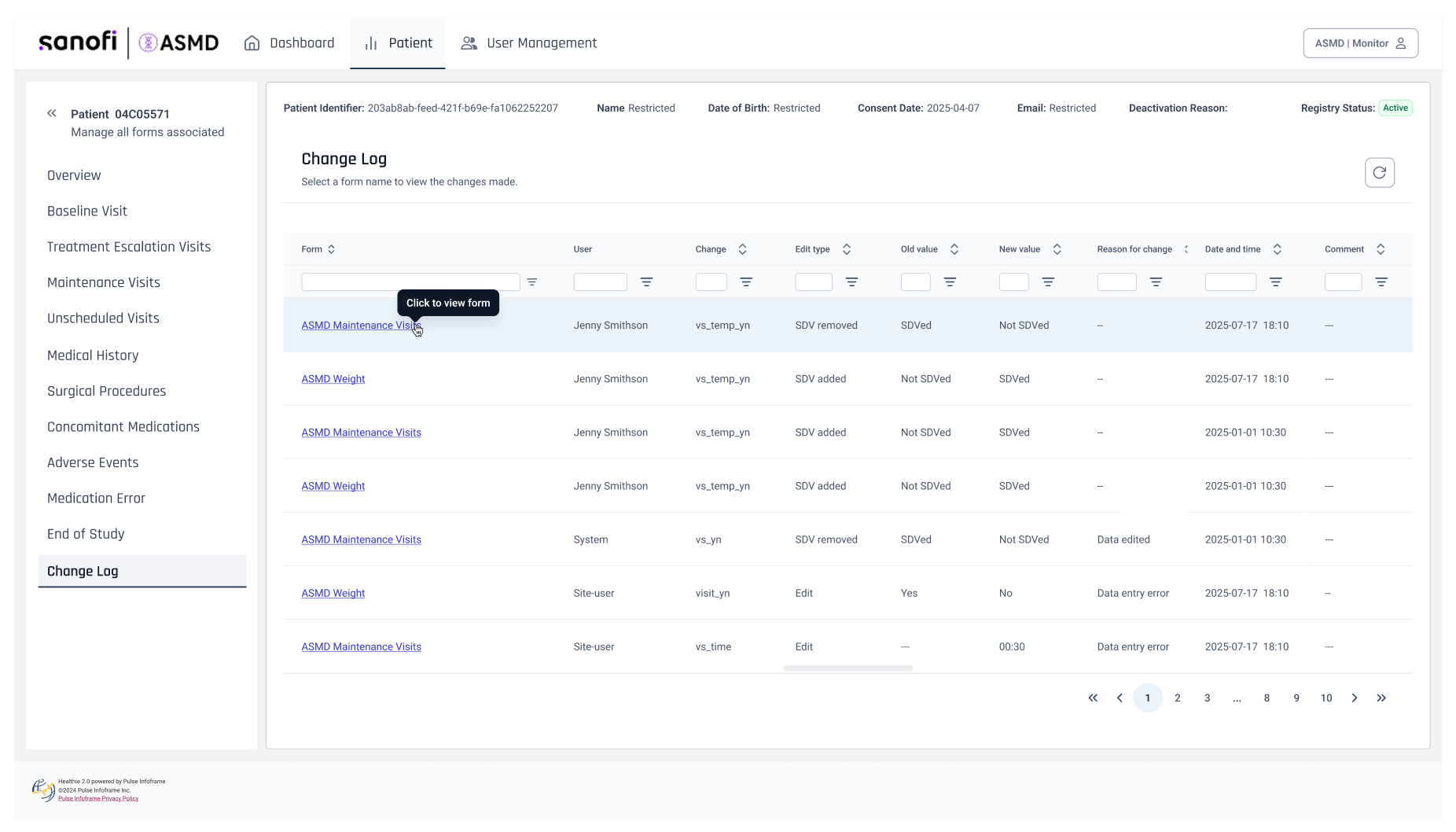Viewport: 1456px width, 832px height.
Task: Sort table by Change column
Action: click(x=742, y=249)
